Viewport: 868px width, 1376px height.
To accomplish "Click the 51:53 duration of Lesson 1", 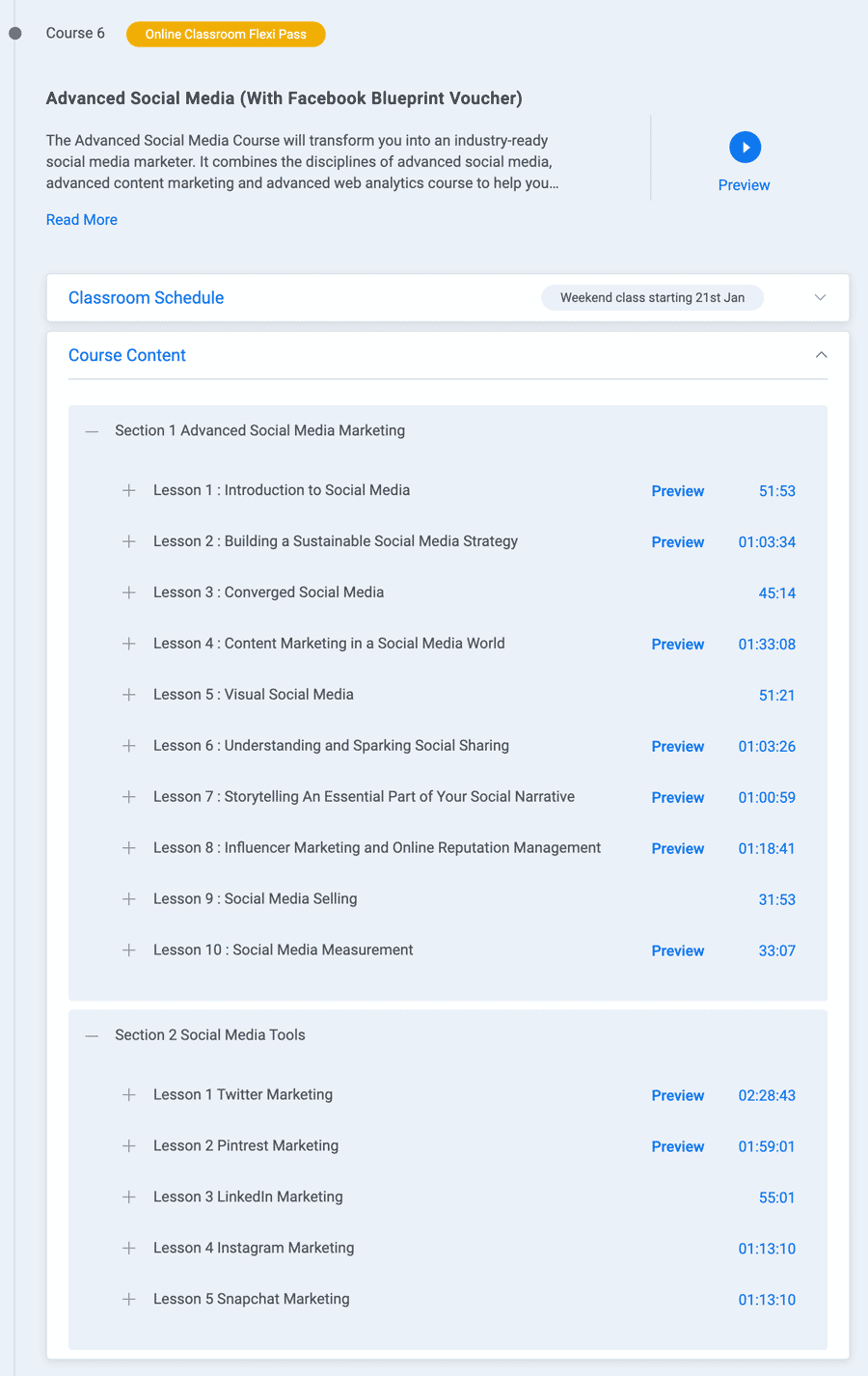I will (776, 491).
